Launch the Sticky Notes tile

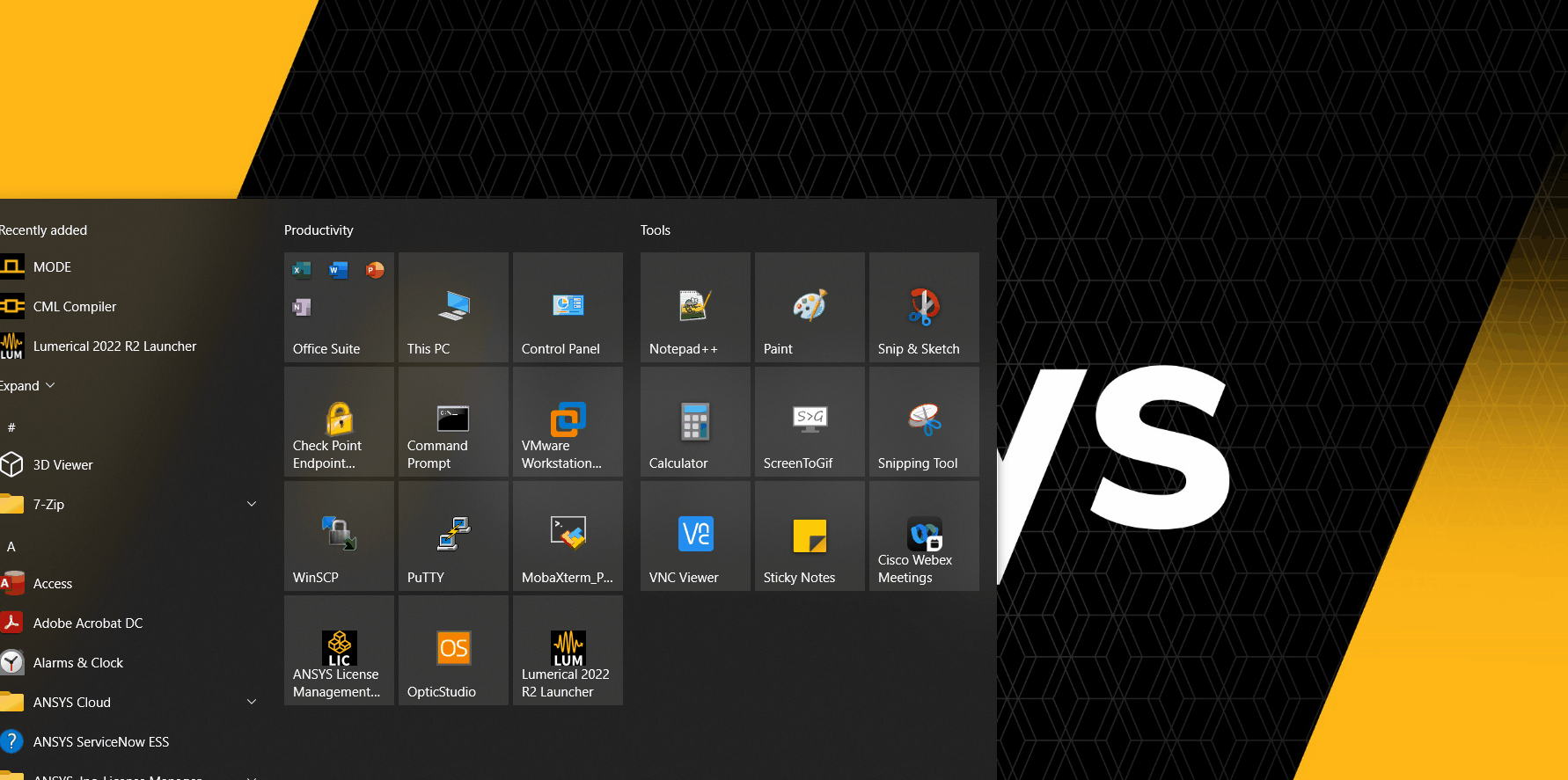point(810,536)
